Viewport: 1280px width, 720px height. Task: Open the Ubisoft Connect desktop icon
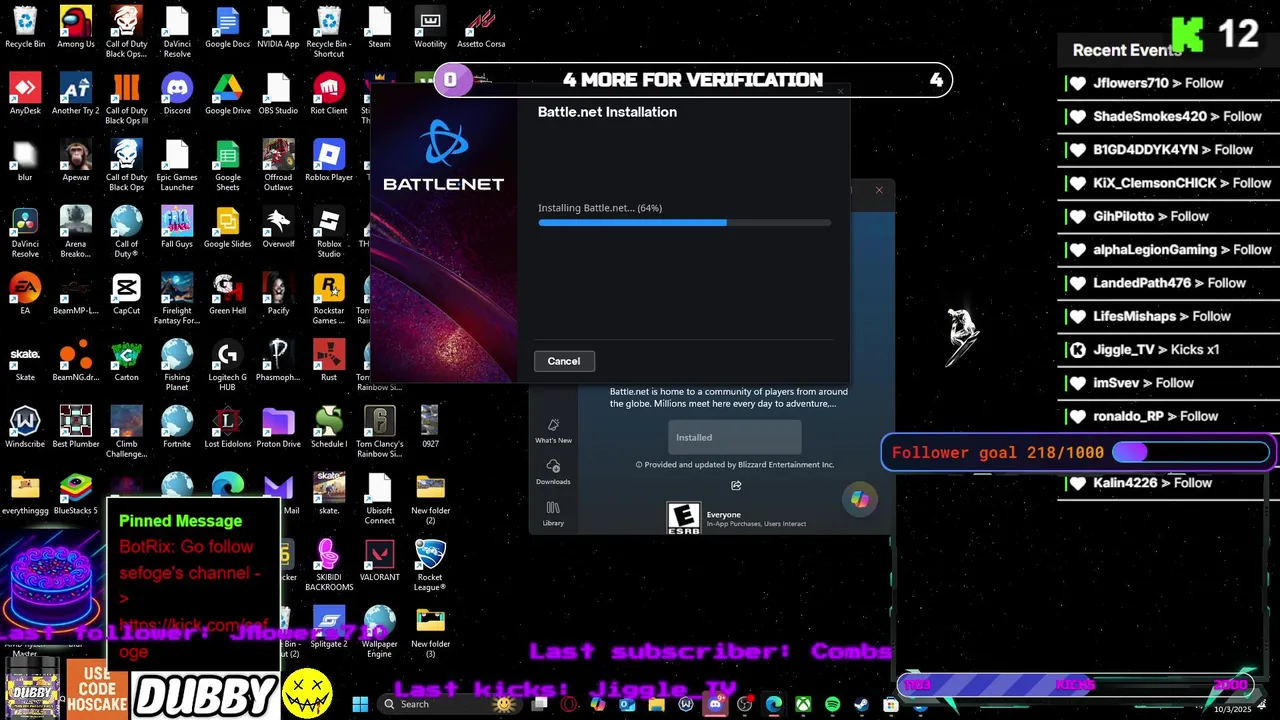tap(379, 499)
